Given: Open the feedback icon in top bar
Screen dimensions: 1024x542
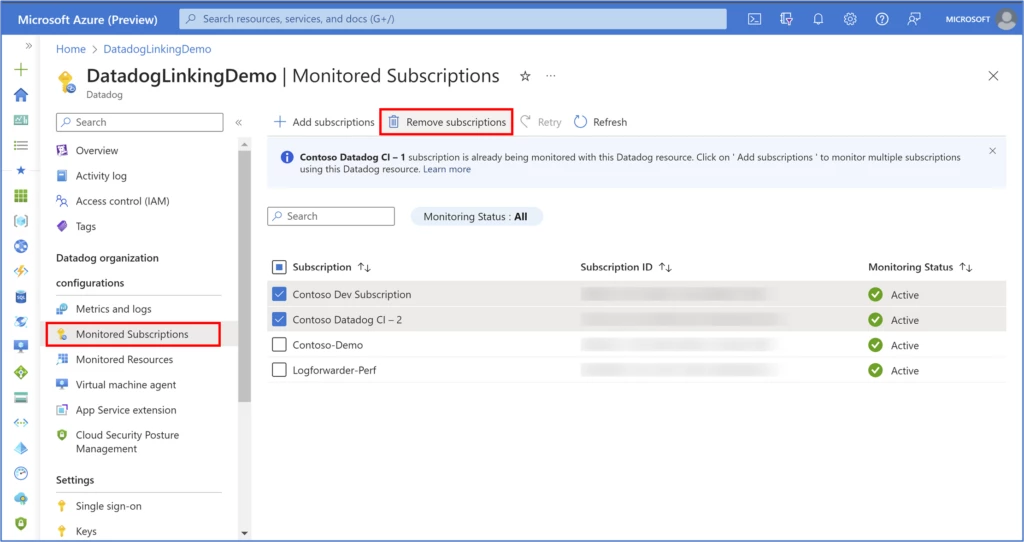Looking at the screenshot, I should pos(914,19).
